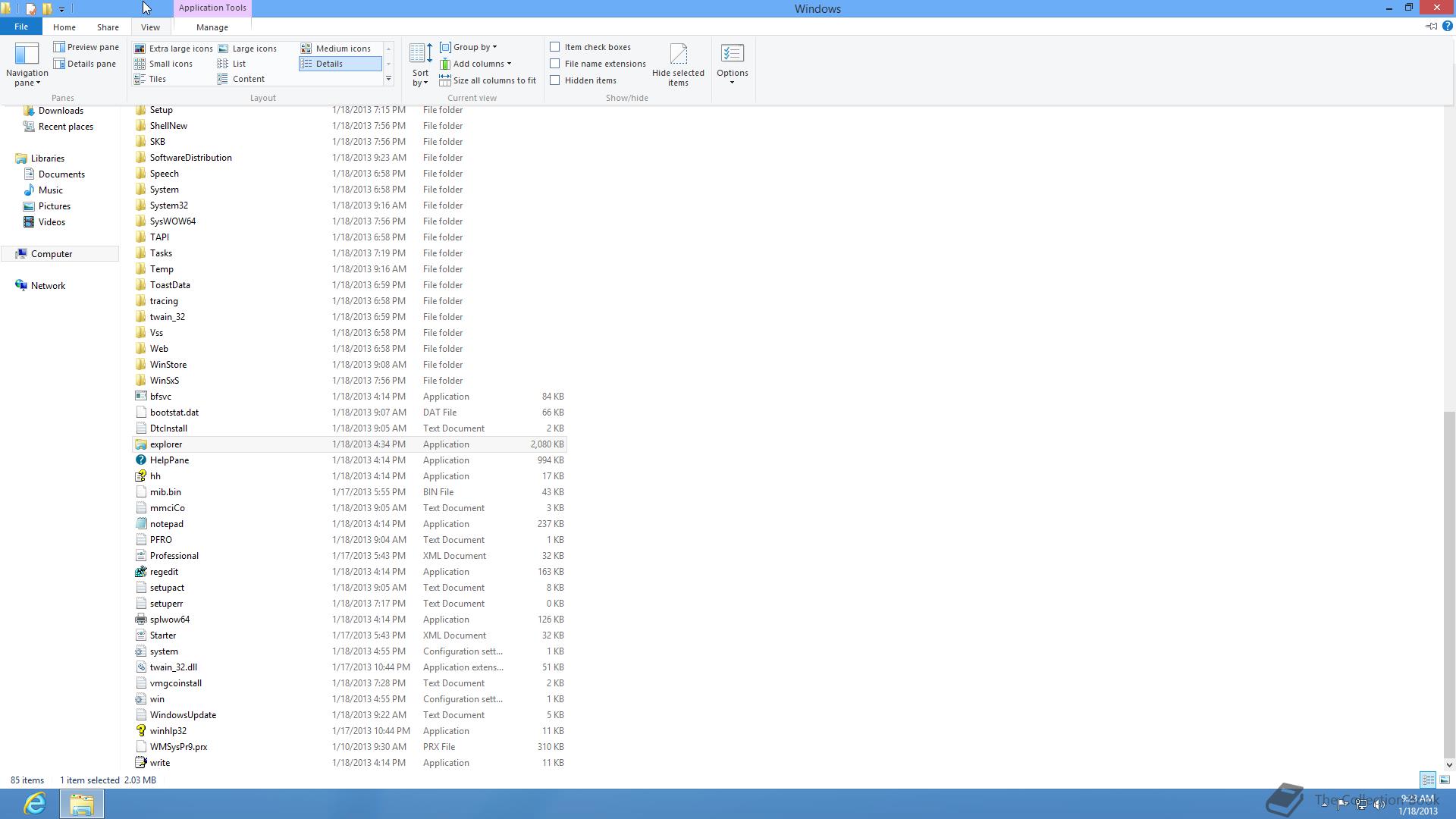Switch layout to Small icons
This screenshot has height=819, width=1456.
tap(163, 64)
